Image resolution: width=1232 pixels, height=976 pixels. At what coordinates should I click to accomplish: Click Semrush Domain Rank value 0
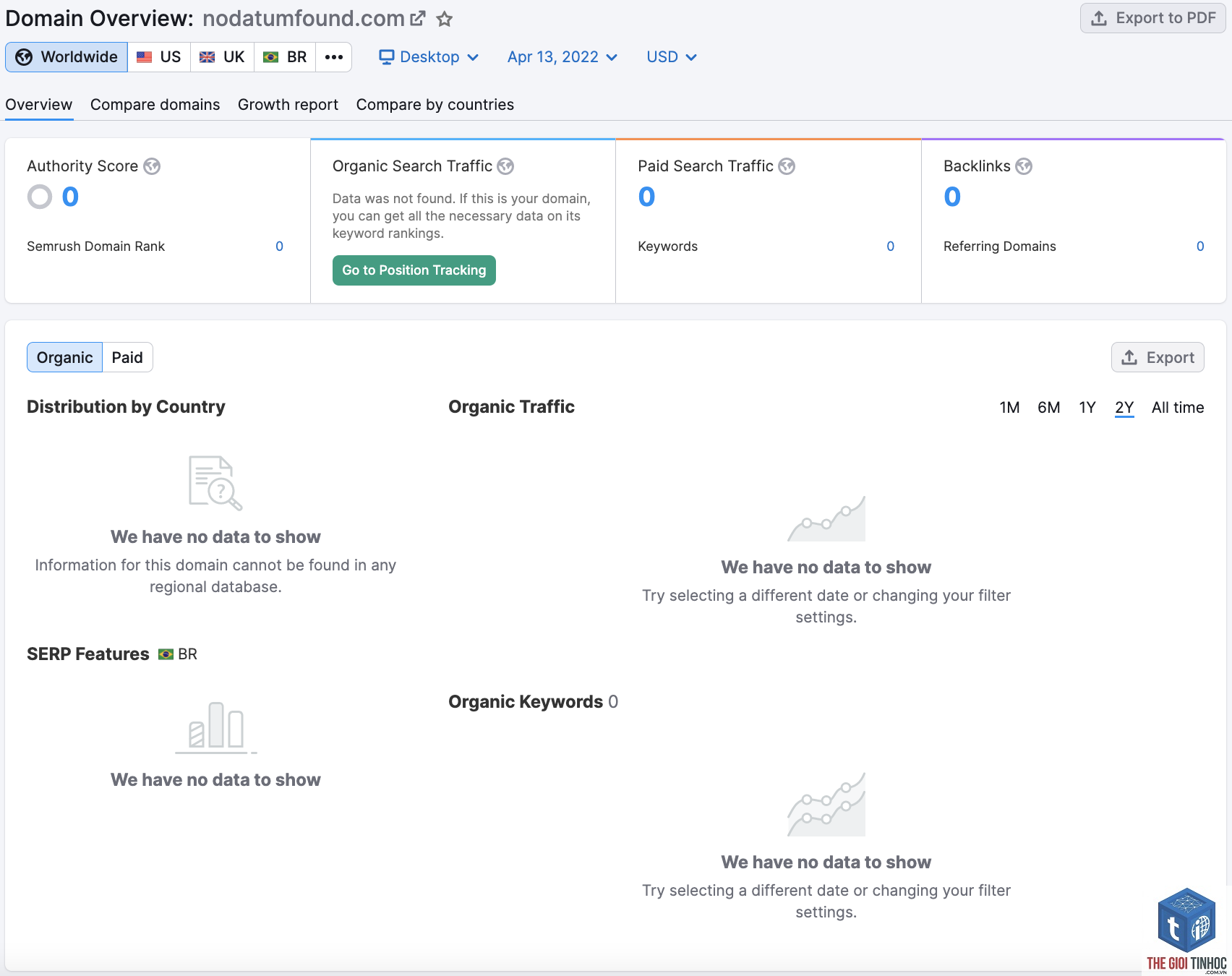point(280,247)
